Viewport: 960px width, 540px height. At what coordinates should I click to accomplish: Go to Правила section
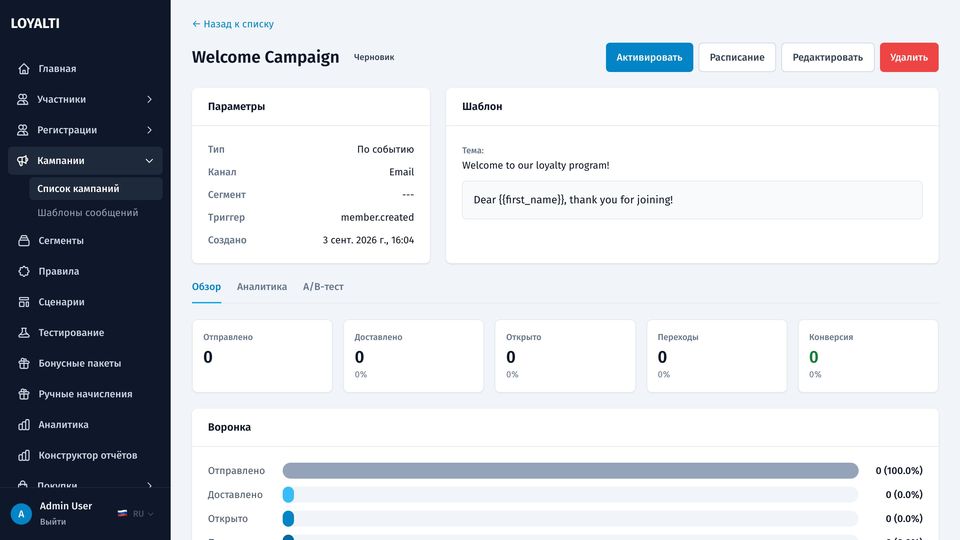click(85, 271)
